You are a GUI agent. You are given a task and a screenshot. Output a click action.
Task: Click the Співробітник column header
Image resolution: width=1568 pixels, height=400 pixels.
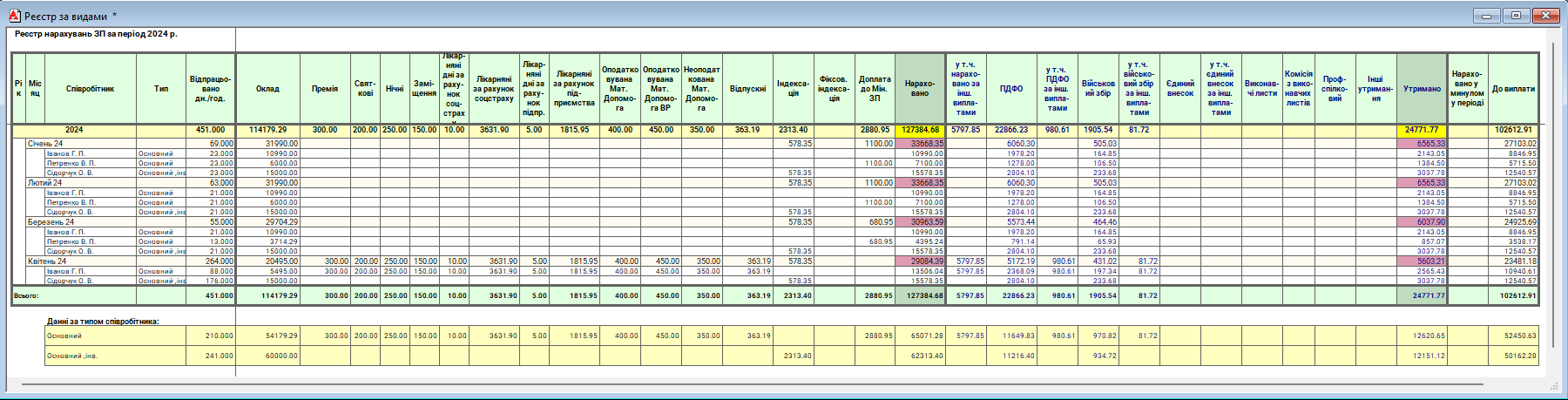click(90, 89)
